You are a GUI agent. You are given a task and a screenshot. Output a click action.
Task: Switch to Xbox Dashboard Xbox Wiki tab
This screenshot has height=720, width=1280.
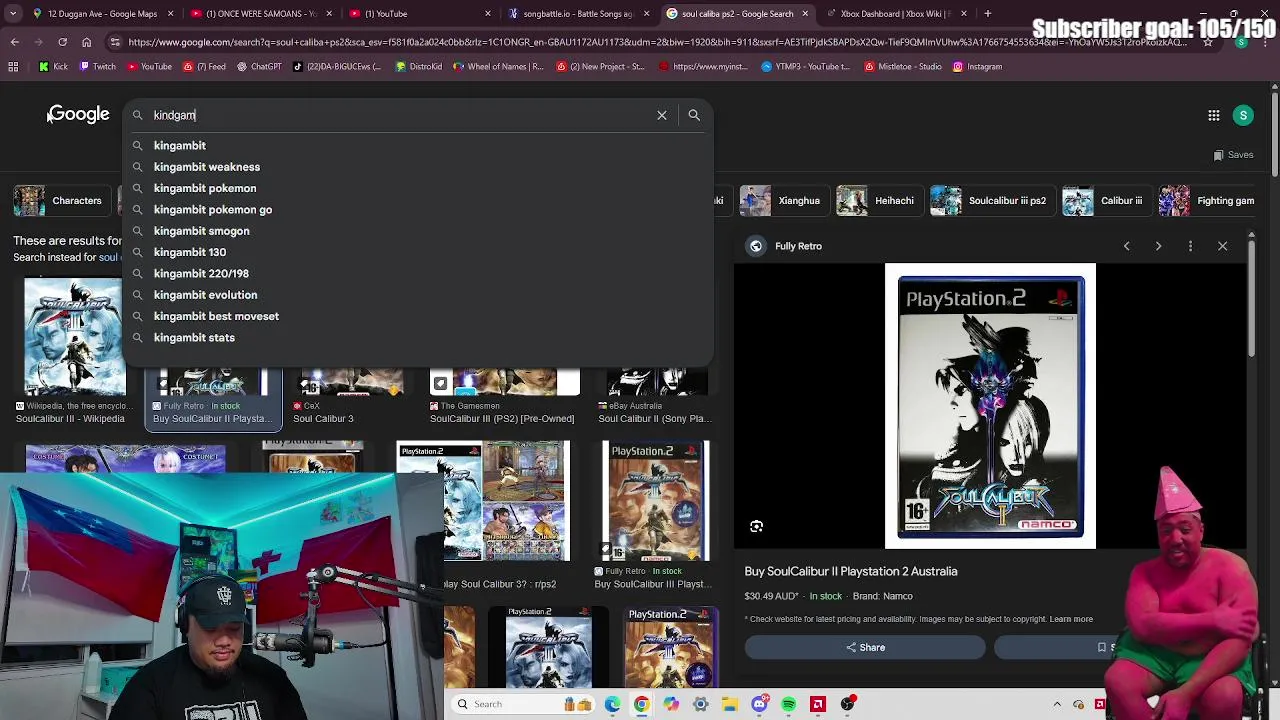[x=895, y=14]
